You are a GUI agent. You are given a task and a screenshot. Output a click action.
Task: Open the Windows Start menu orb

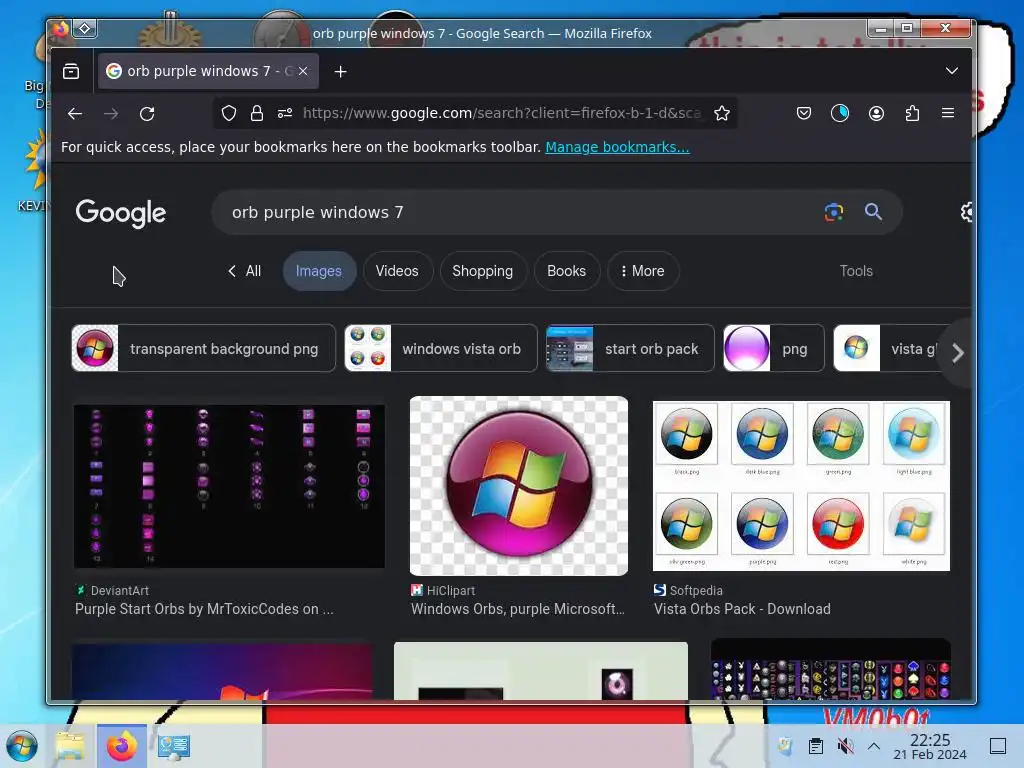click(22, 746)
